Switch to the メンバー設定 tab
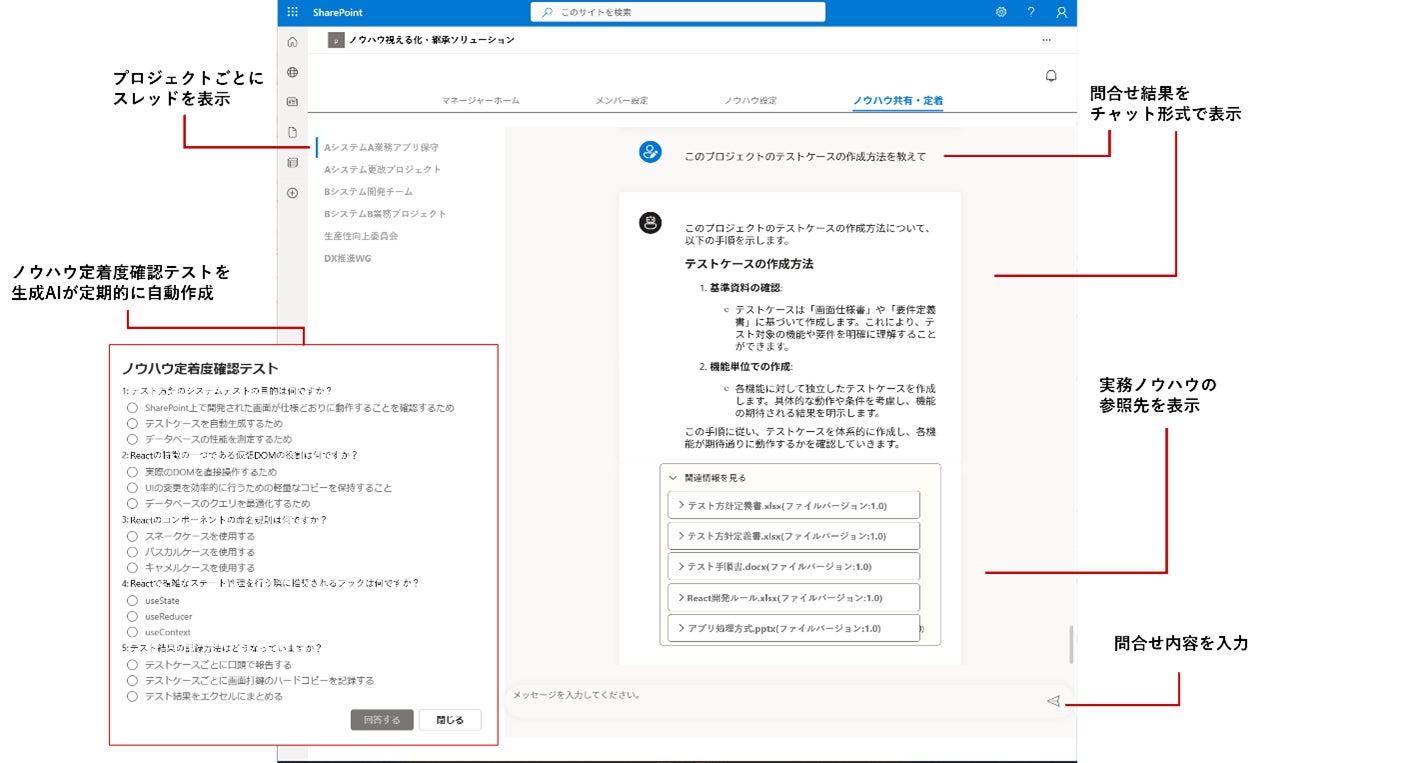The width and height of the screenshot is (1409, 763). tap(621, 101)
